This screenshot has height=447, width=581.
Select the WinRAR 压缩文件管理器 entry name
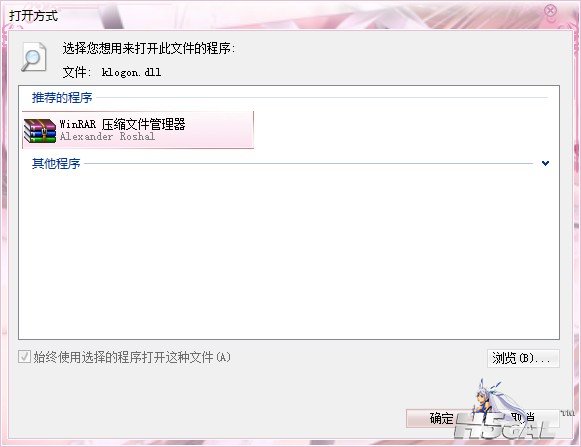122,124
